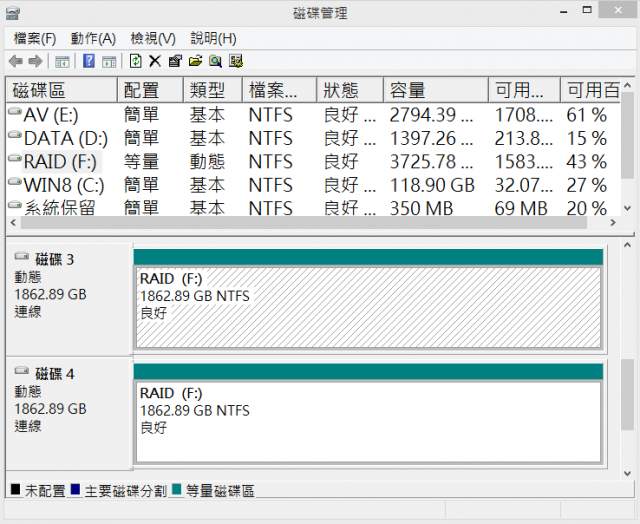Click the Forward arrow in the toolbar
This screenshot has width=640, height=524.
click(x=34, y=61)
